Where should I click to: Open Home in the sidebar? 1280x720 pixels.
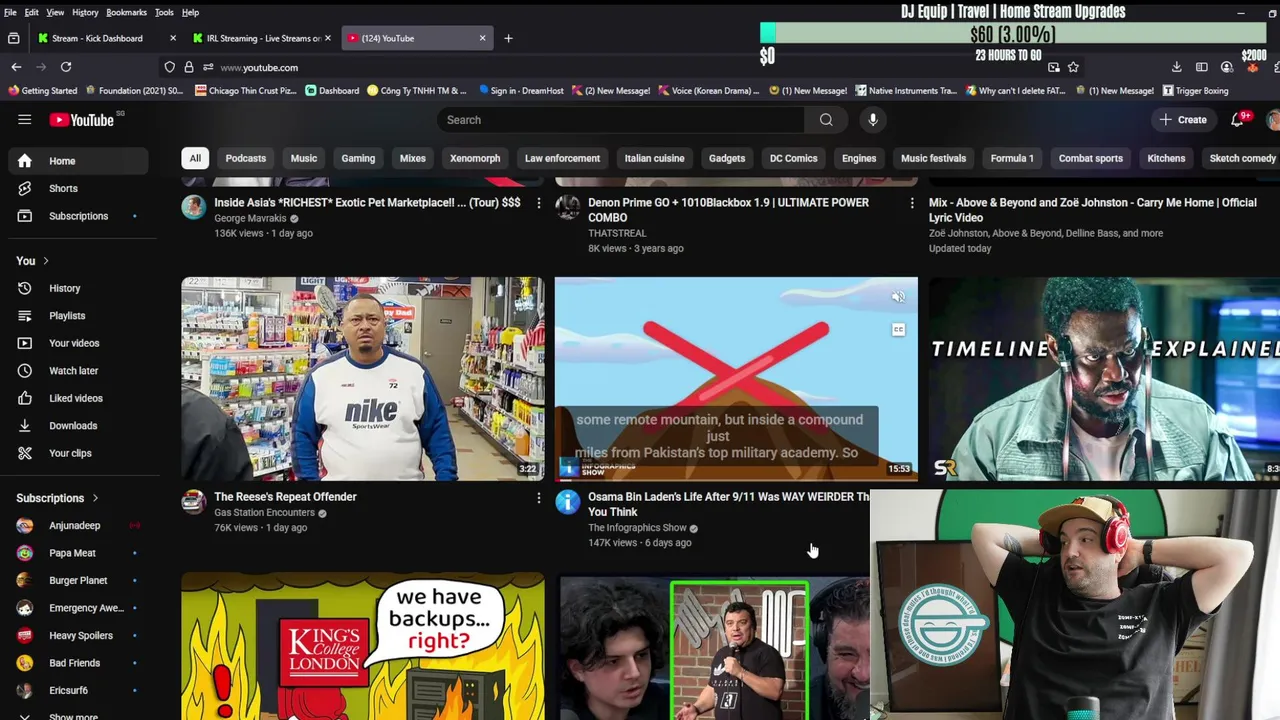79,161
